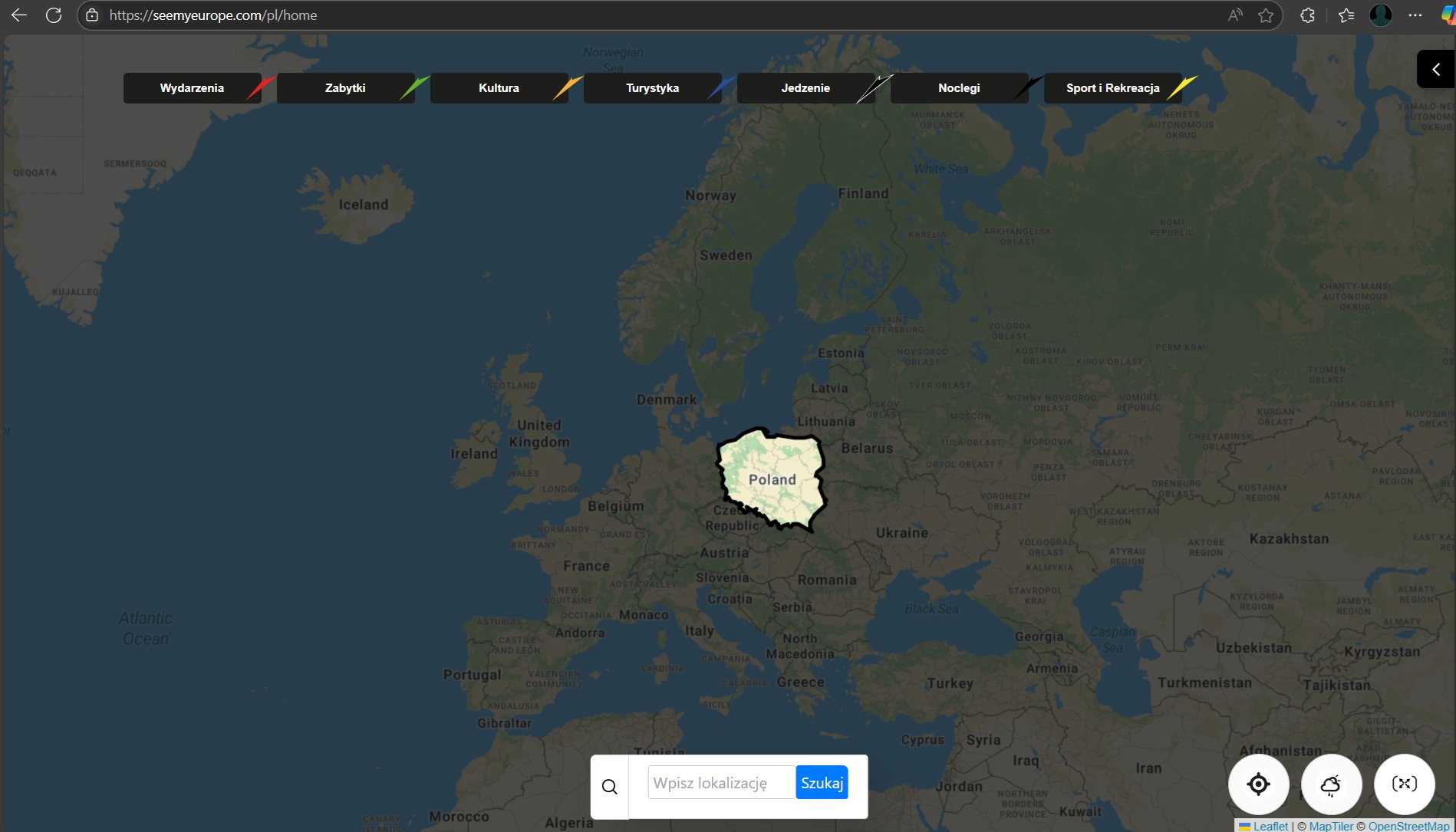The width and height of the screenshot is (1456, 832).
Task: Click the Ukrainian flag swatch near Leaflet credit
Action: click(x=1244, y=826)
